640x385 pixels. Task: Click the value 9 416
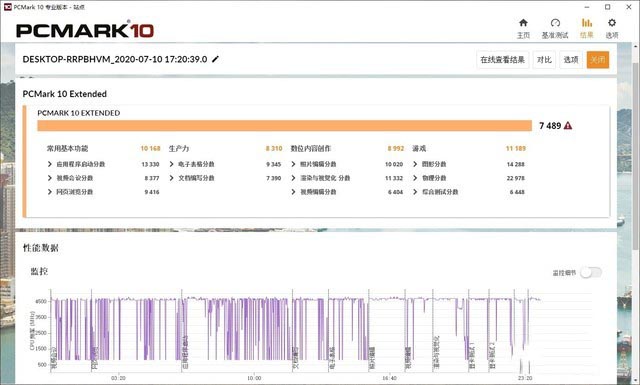pyautogui.click(x=152, y=192)
